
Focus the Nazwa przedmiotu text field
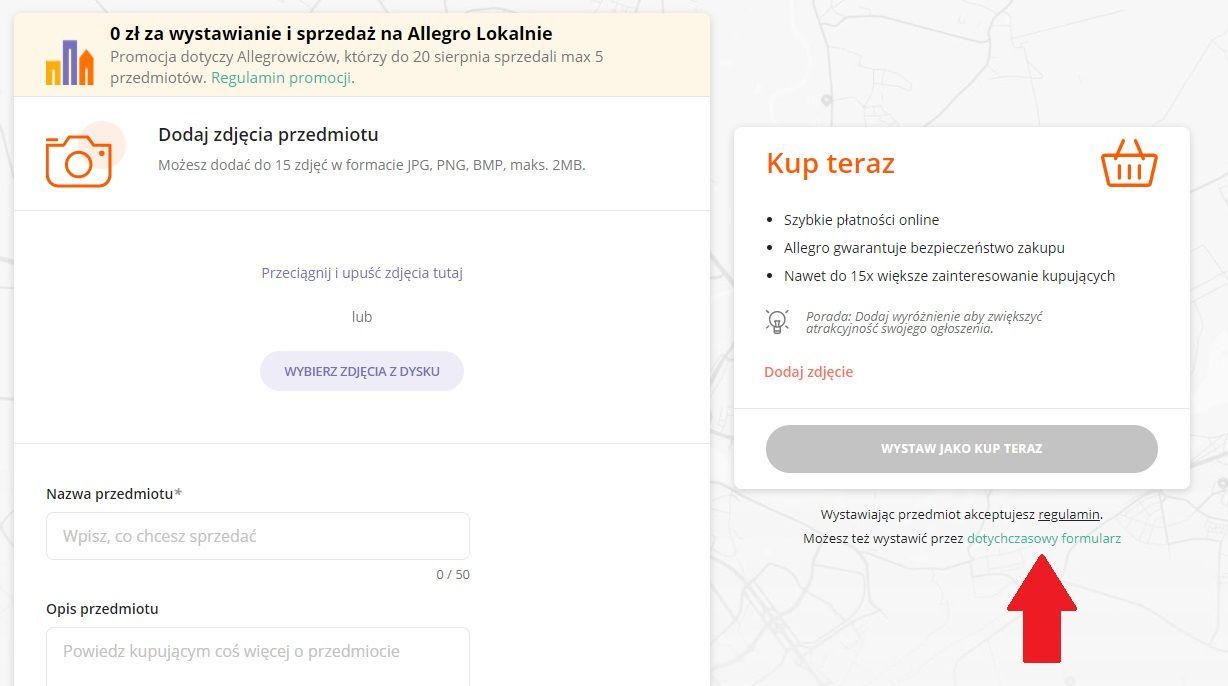click(257, 536)
